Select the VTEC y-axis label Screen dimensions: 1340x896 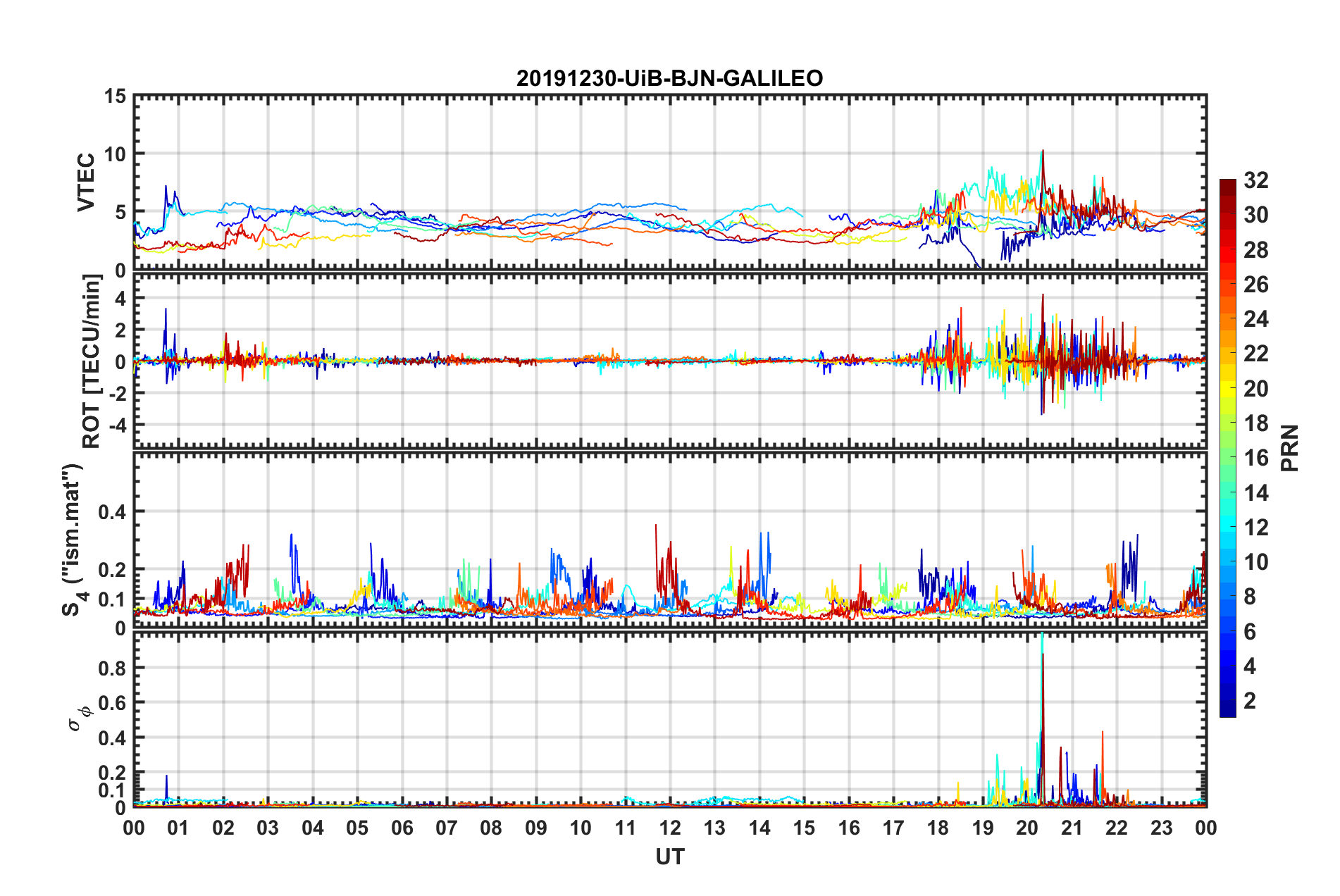[x=86, y=182]
